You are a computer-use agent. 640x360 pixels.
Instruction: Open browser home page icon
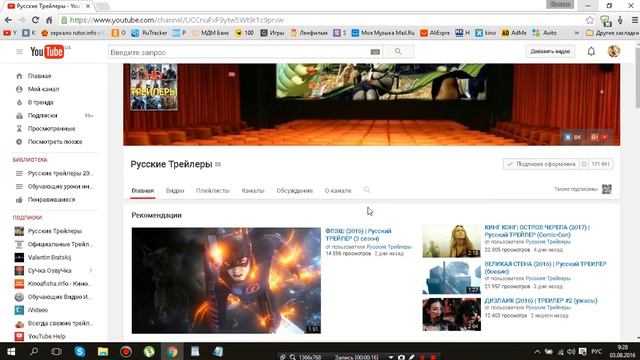[x=49, y=20]
